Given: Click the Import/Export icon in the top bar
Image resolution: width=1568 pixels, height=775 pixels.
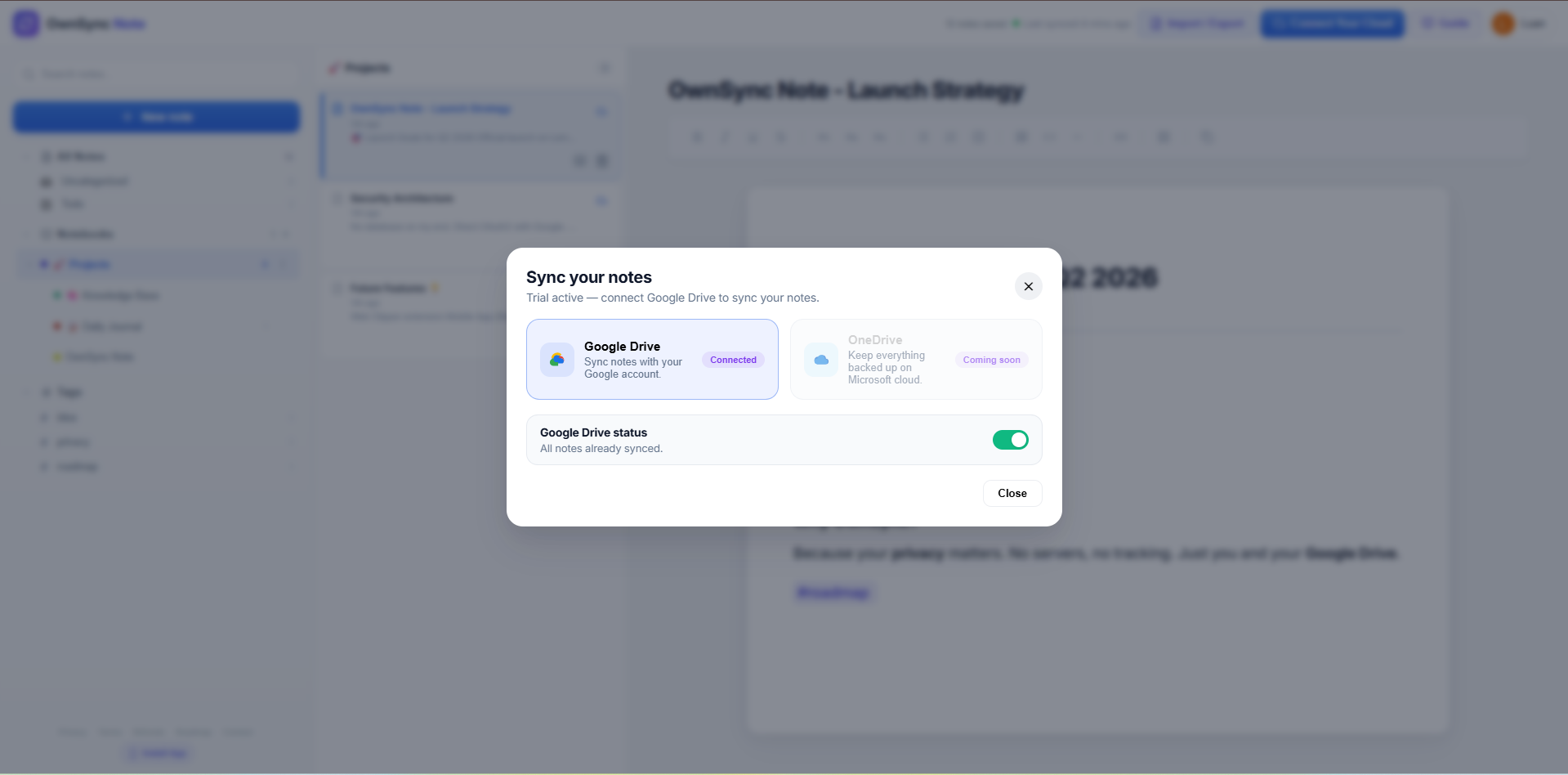Looking at the screenshot, I should tap(1155, 23).
